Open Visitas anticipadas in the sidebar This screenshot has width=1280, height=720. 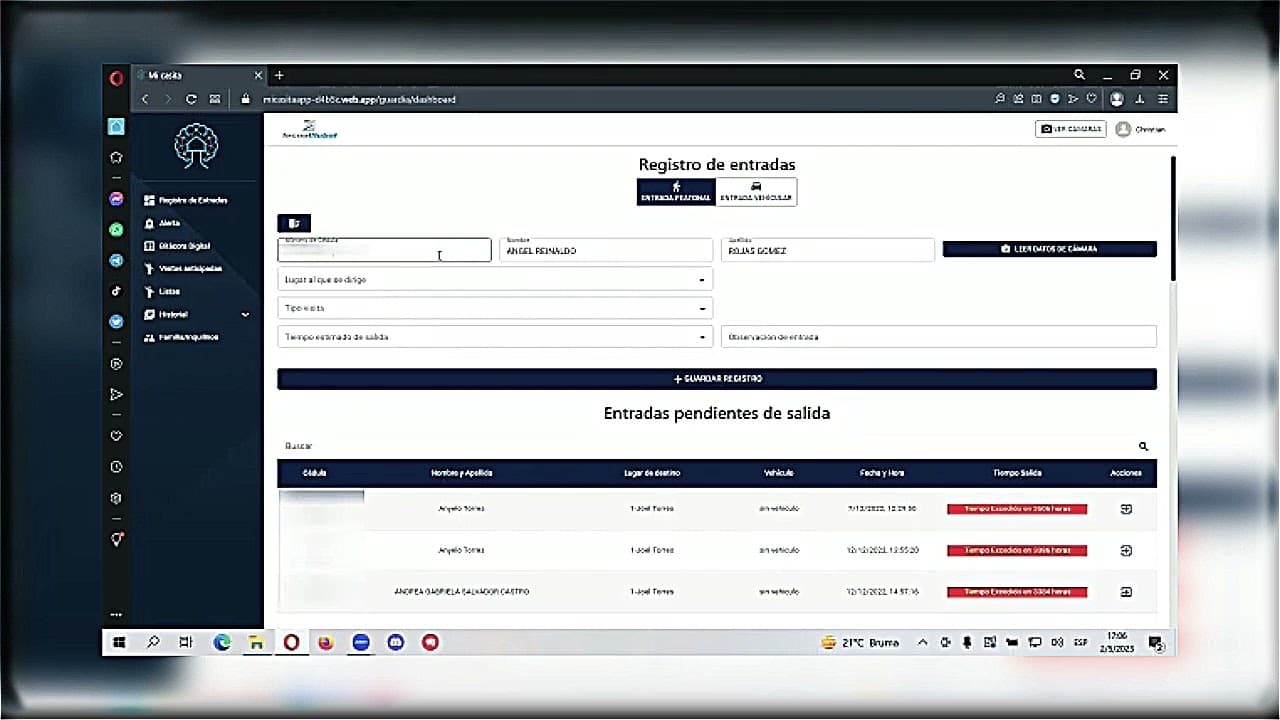(x=183, y=268)
